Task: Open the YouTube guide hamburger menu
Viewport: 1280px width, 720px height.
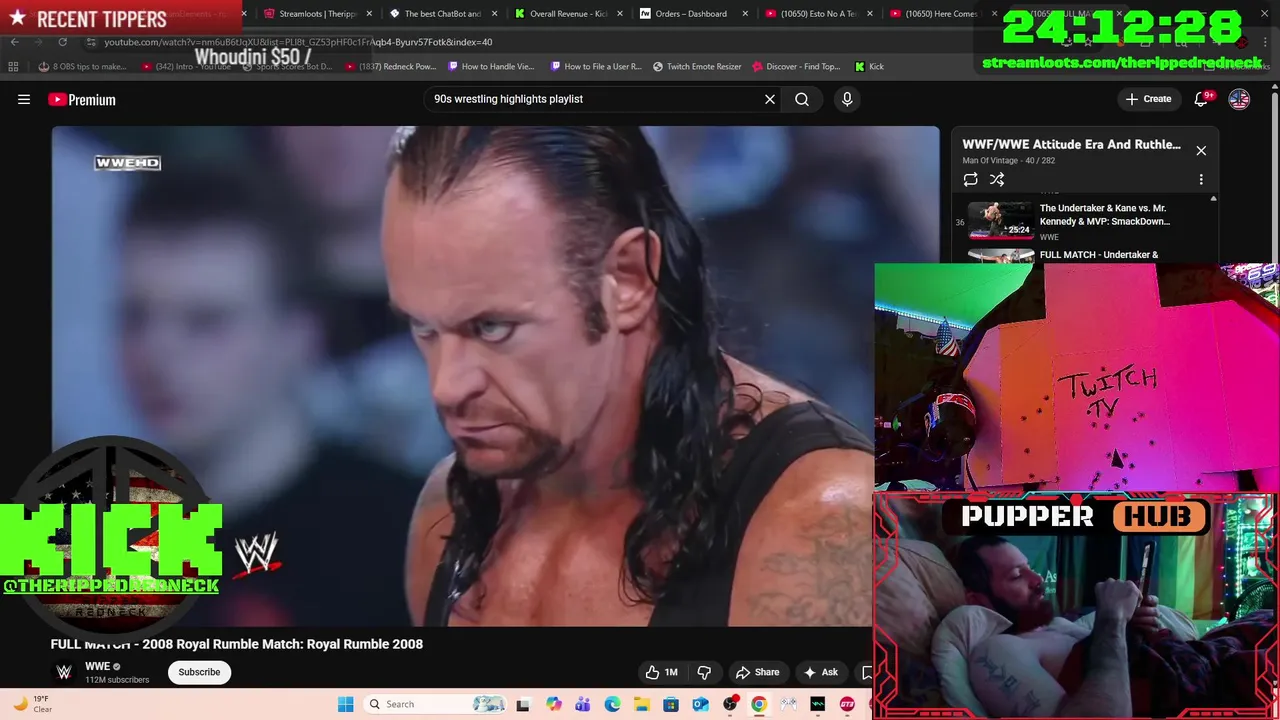Action: pyautogui.click(x=24, y=99)
